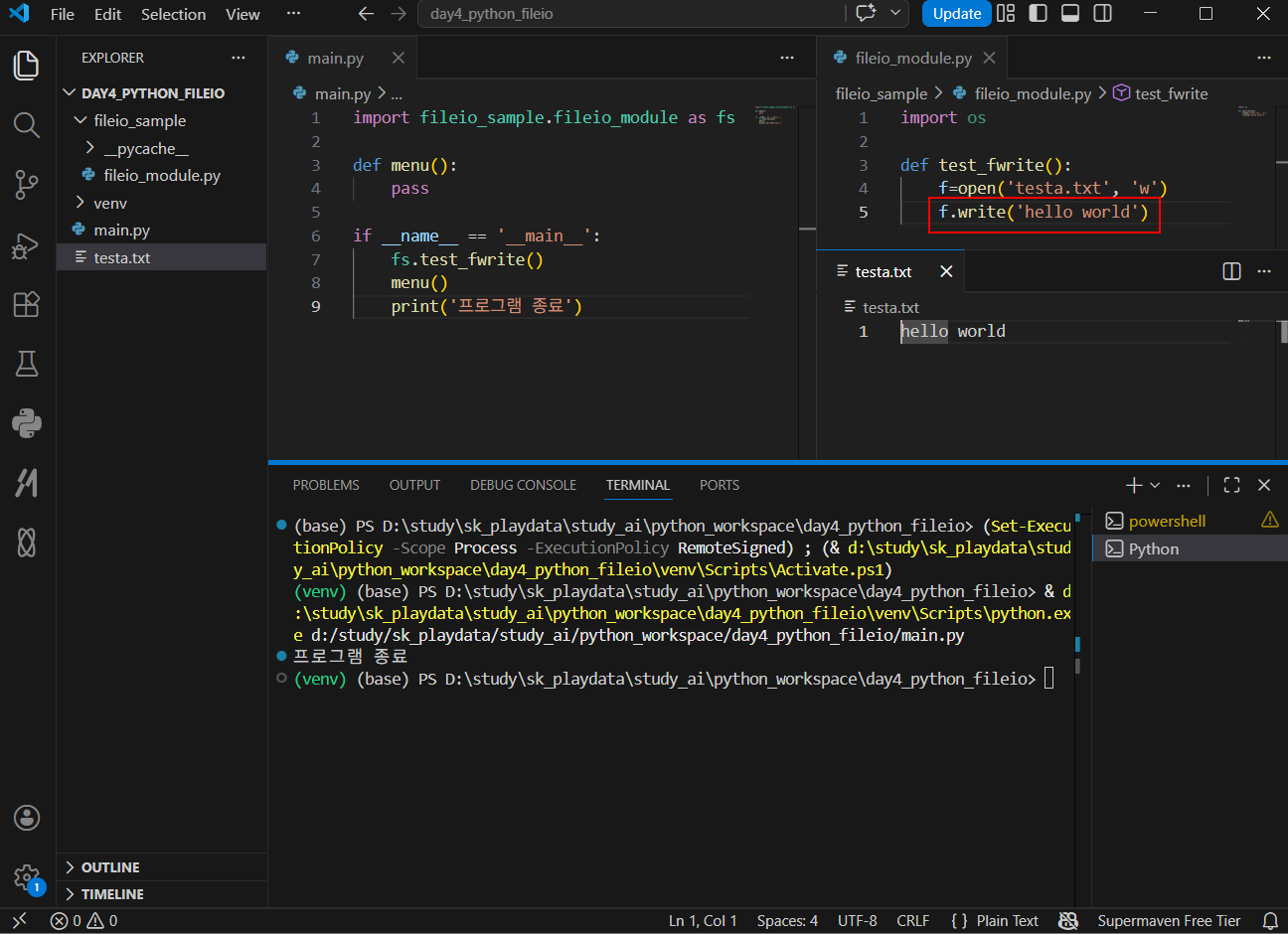Viewport: 1288px width, 934px height.
Task: Open Supermaven Free Tier status item
Action: click(1169, 921)
